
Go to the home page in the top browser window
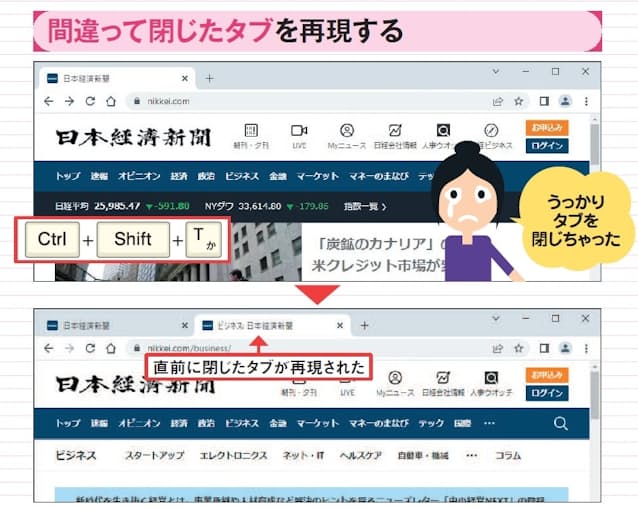(111, 101)
